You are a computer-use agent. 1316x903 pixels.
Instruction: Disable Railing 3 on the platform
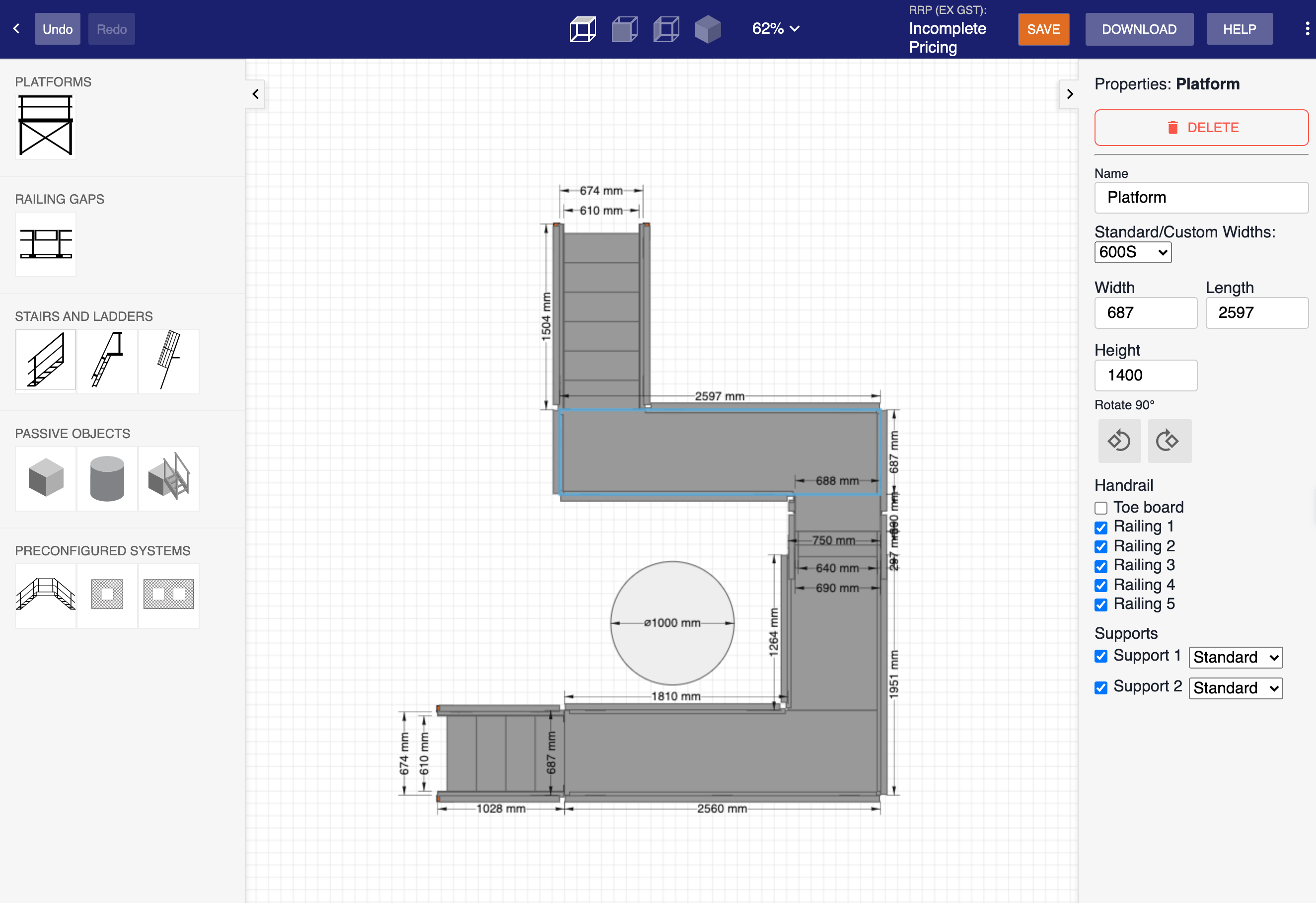tap(1101, 567)
